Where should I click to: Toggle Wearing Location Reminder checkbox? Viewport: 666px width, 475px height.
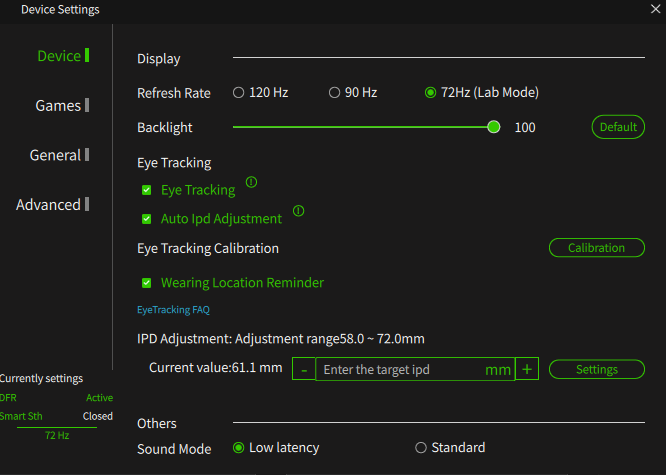point(147,283)
